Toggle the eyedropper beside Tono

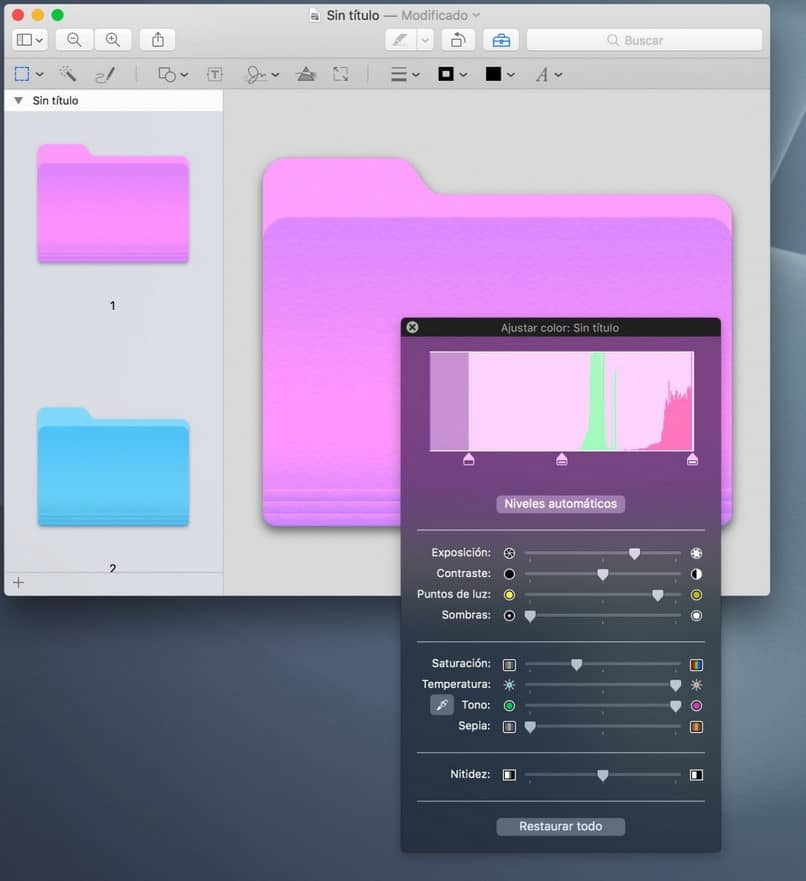(441, 706)
